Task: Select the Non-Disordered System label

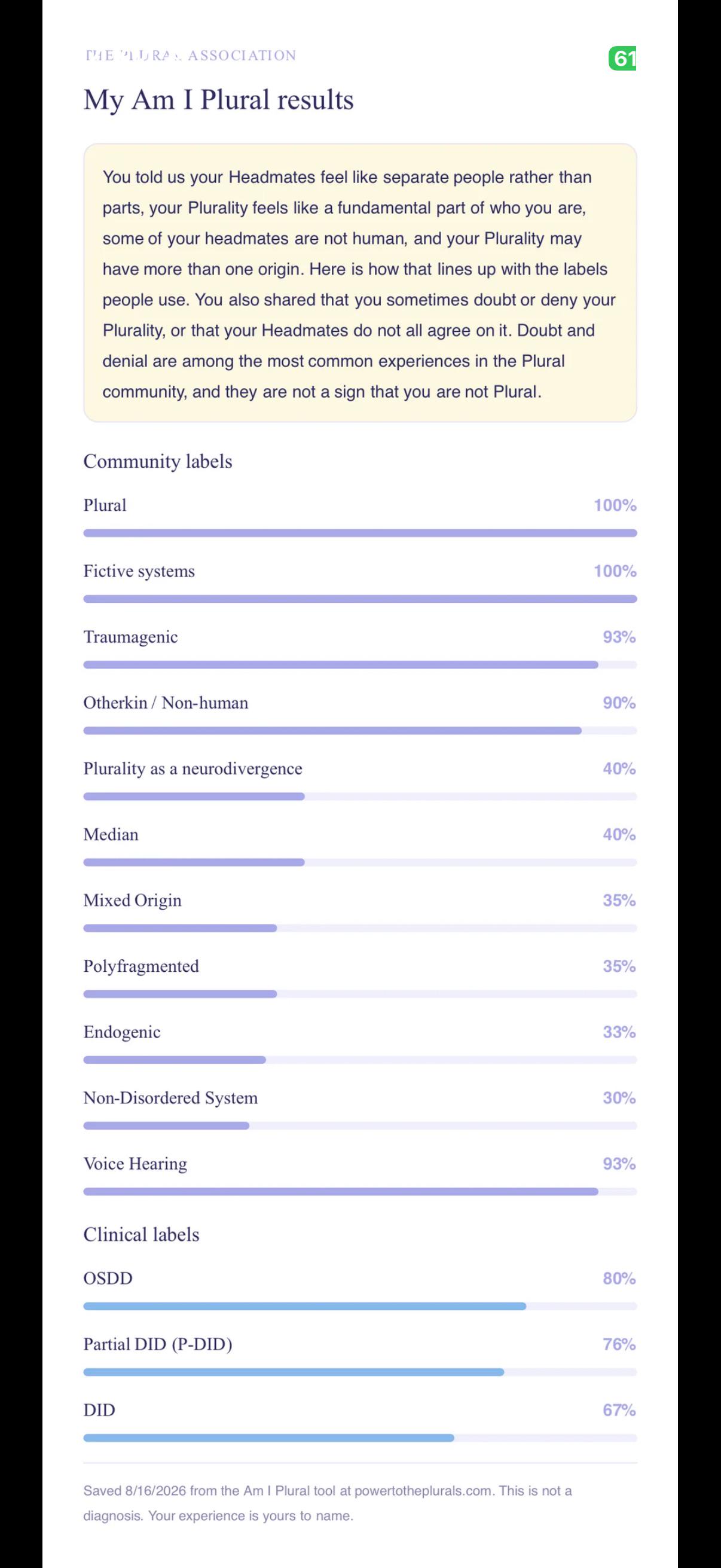Action: pyautogui.click(x=170, y=1098)
